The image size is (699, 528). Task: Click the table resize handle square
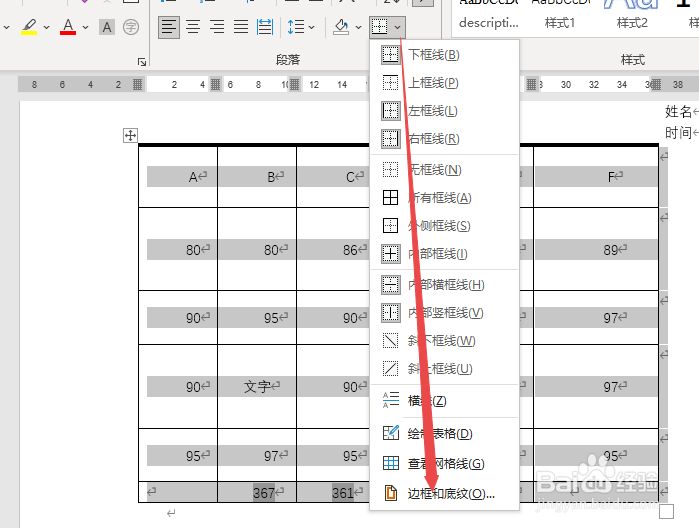click(x=666, y=512)
